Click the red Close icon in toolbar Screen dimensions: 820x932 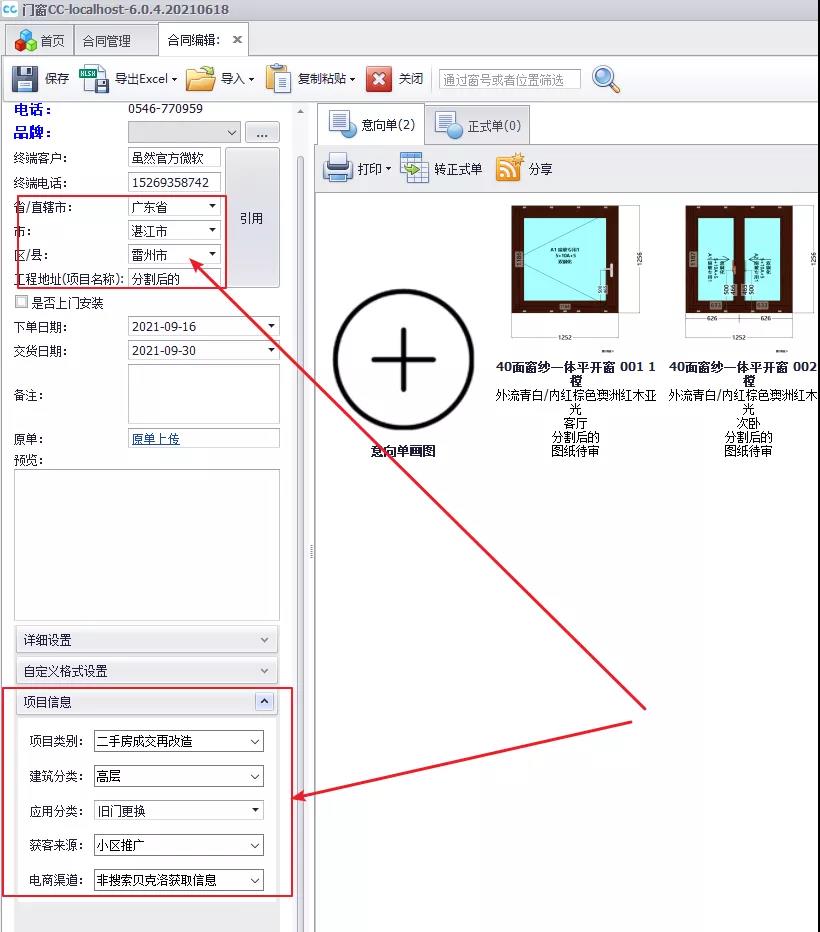pos(379,79)
